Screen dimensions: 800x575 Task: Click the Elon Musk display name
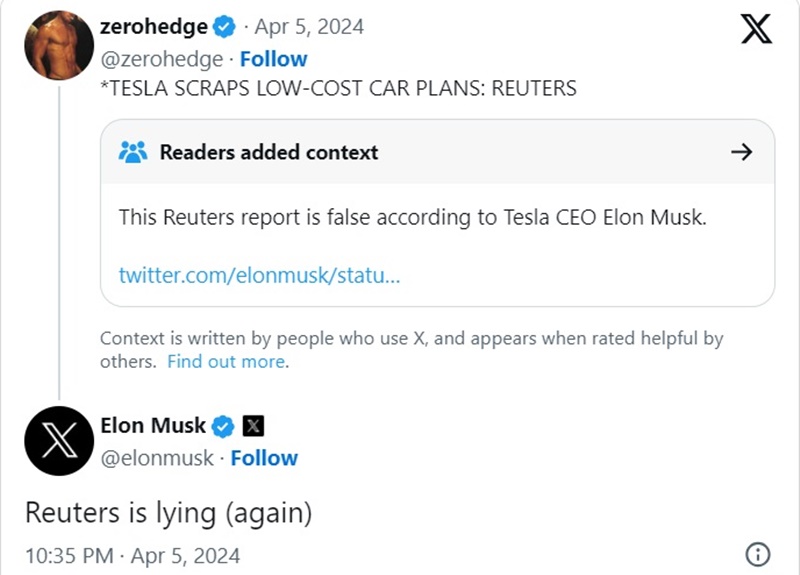pos(153,426)
